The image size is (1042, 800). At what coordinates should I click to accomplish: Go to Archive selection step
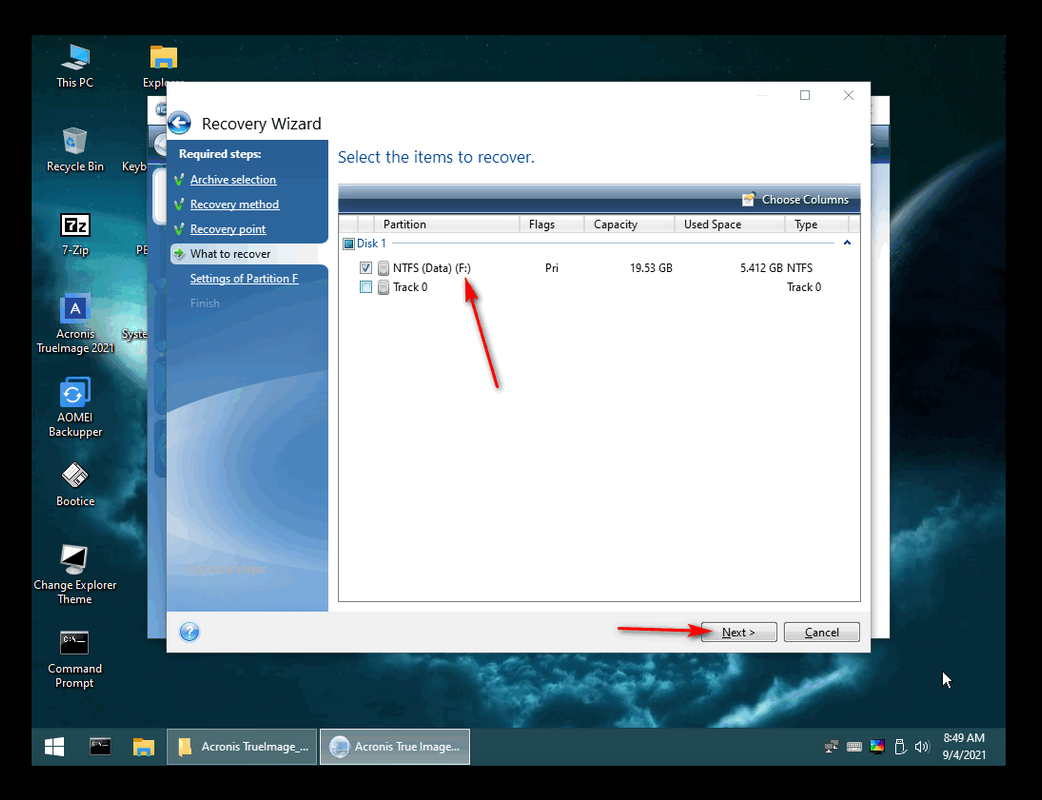pyautogui.click(x=233, y=179)
